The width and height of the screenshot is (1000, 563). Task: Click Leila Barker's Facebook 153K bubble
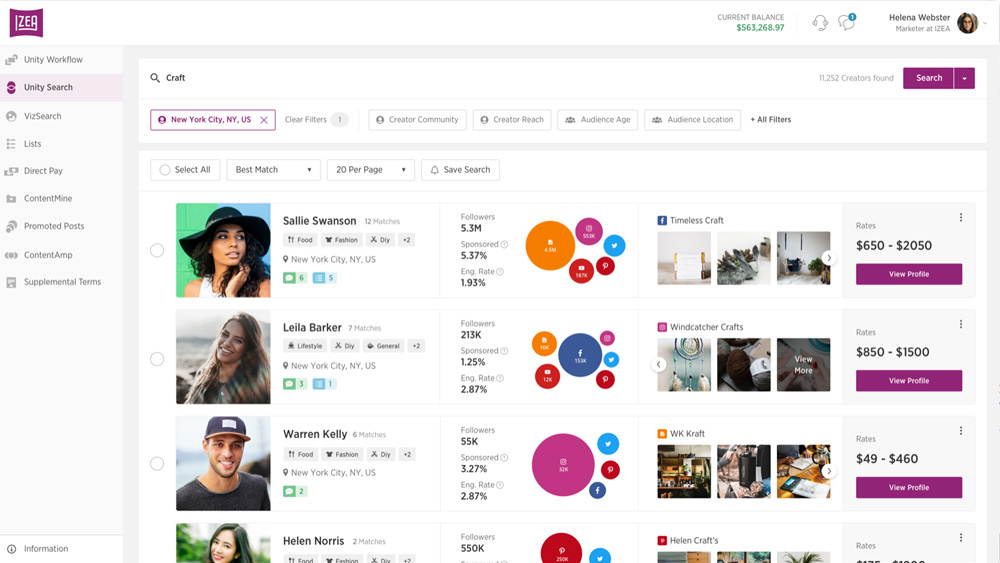(580, 355)
